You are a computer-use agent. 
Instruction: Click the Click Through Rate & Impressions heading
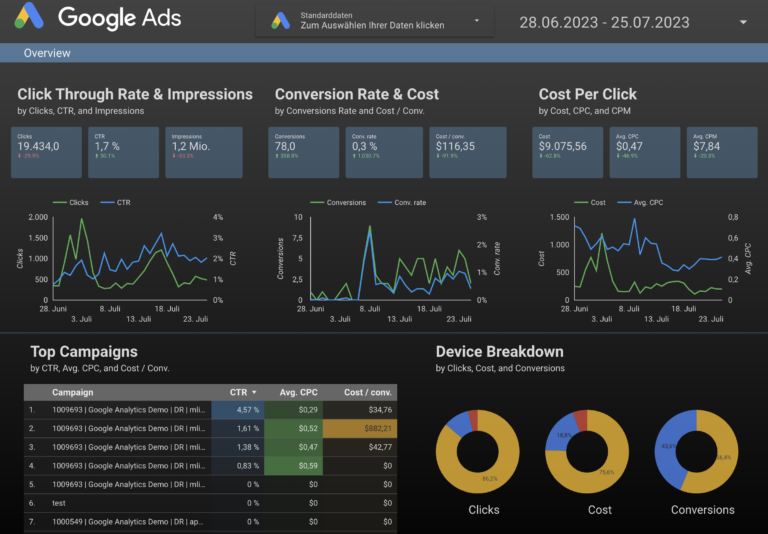point(135,94)
